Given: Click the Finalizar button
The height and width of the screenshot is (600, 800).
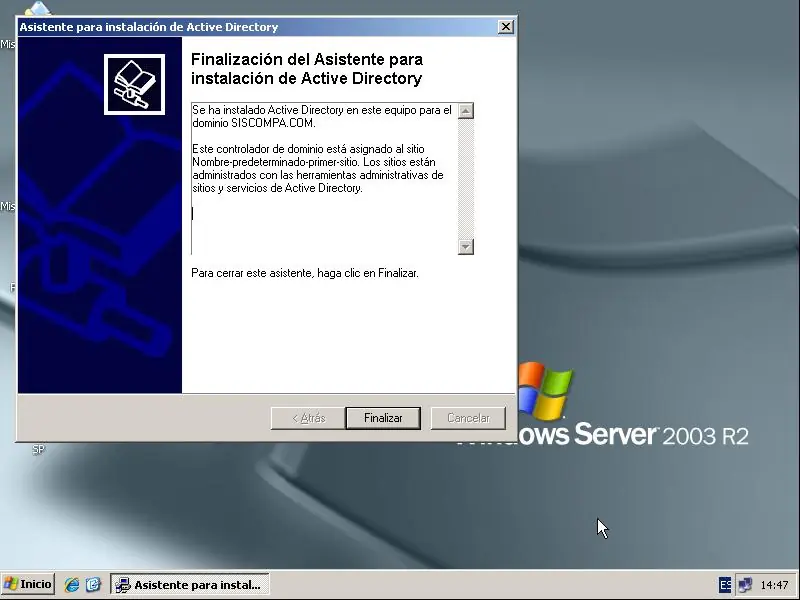Looking at the screenshot, I should coord(383,418).
